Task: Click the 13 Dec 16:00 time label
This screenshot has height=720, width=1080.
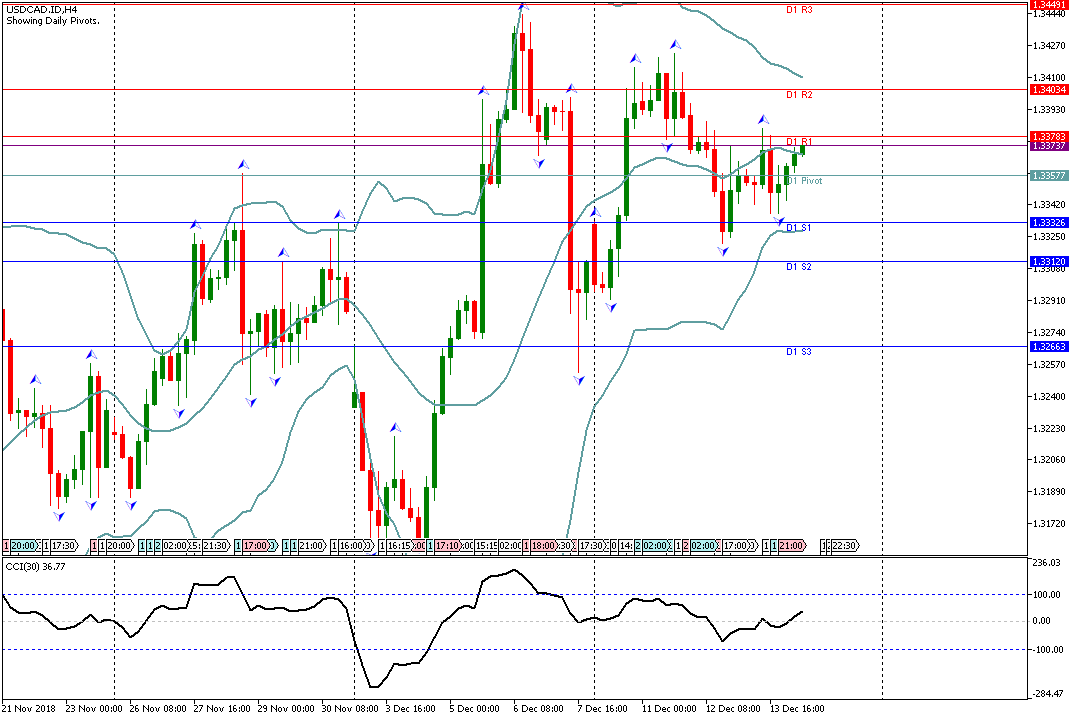Action: point(797,708)
